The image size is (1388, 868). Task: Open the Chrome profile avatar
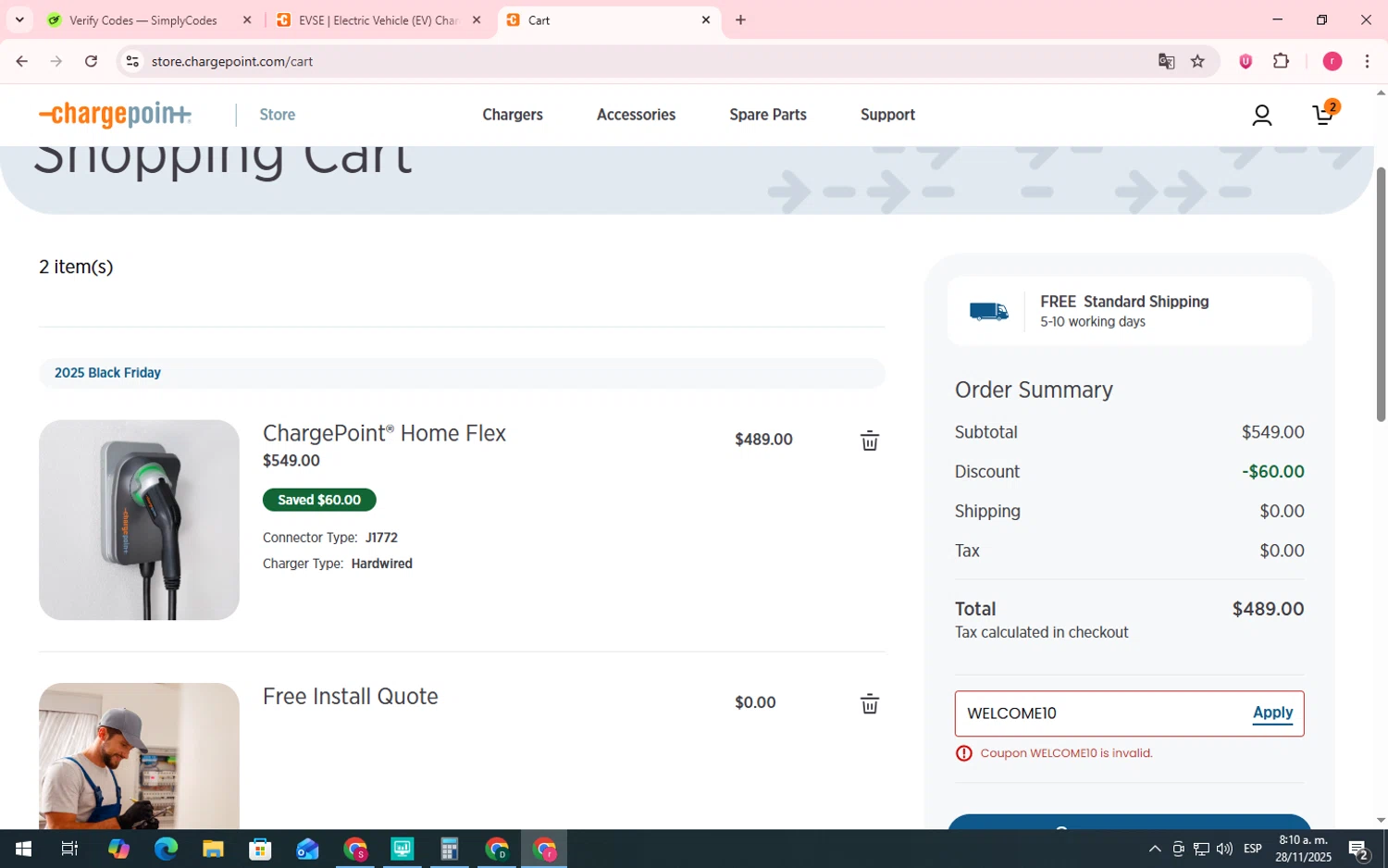tap(1332, 61)
